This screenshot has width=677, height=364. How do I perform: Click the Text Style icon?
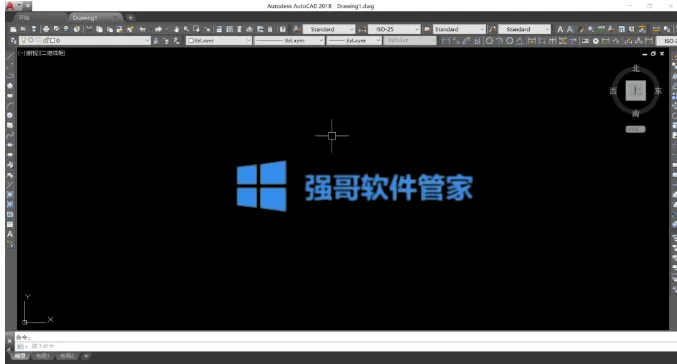click(x=297, y=29)
